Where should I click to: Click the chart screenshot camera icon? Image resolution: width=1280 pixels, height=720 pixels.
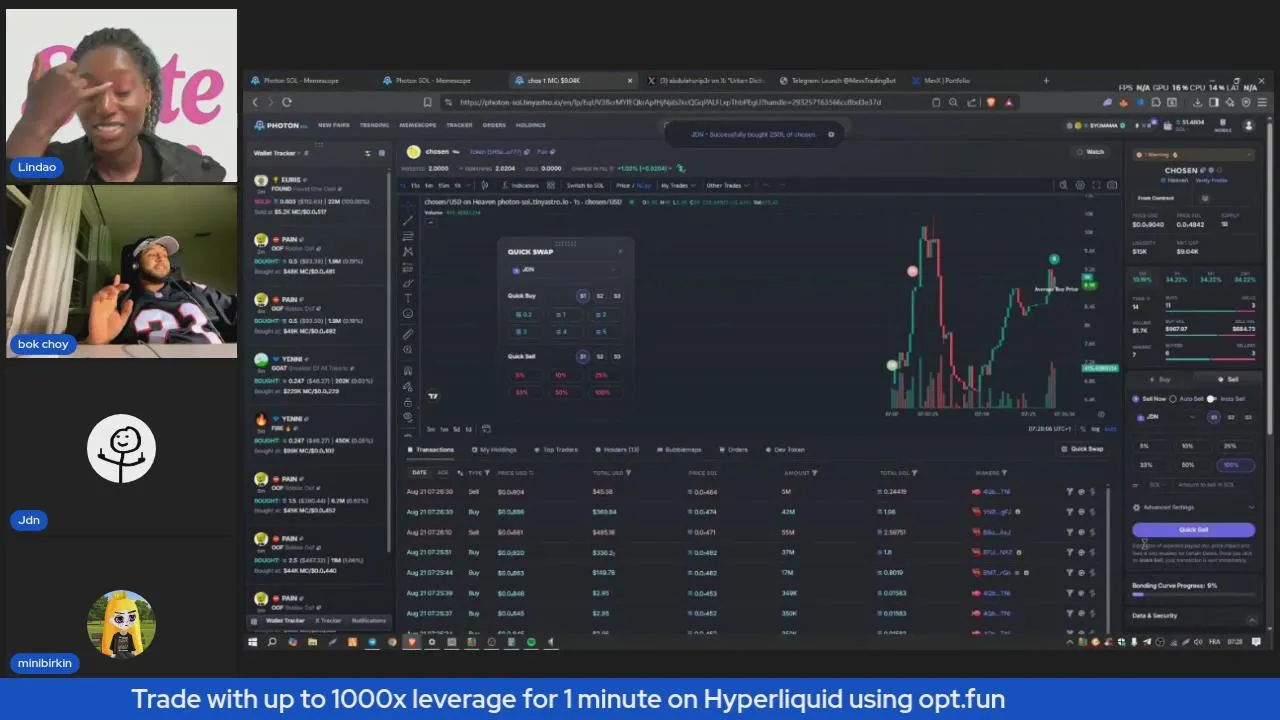click(1112, 185)
